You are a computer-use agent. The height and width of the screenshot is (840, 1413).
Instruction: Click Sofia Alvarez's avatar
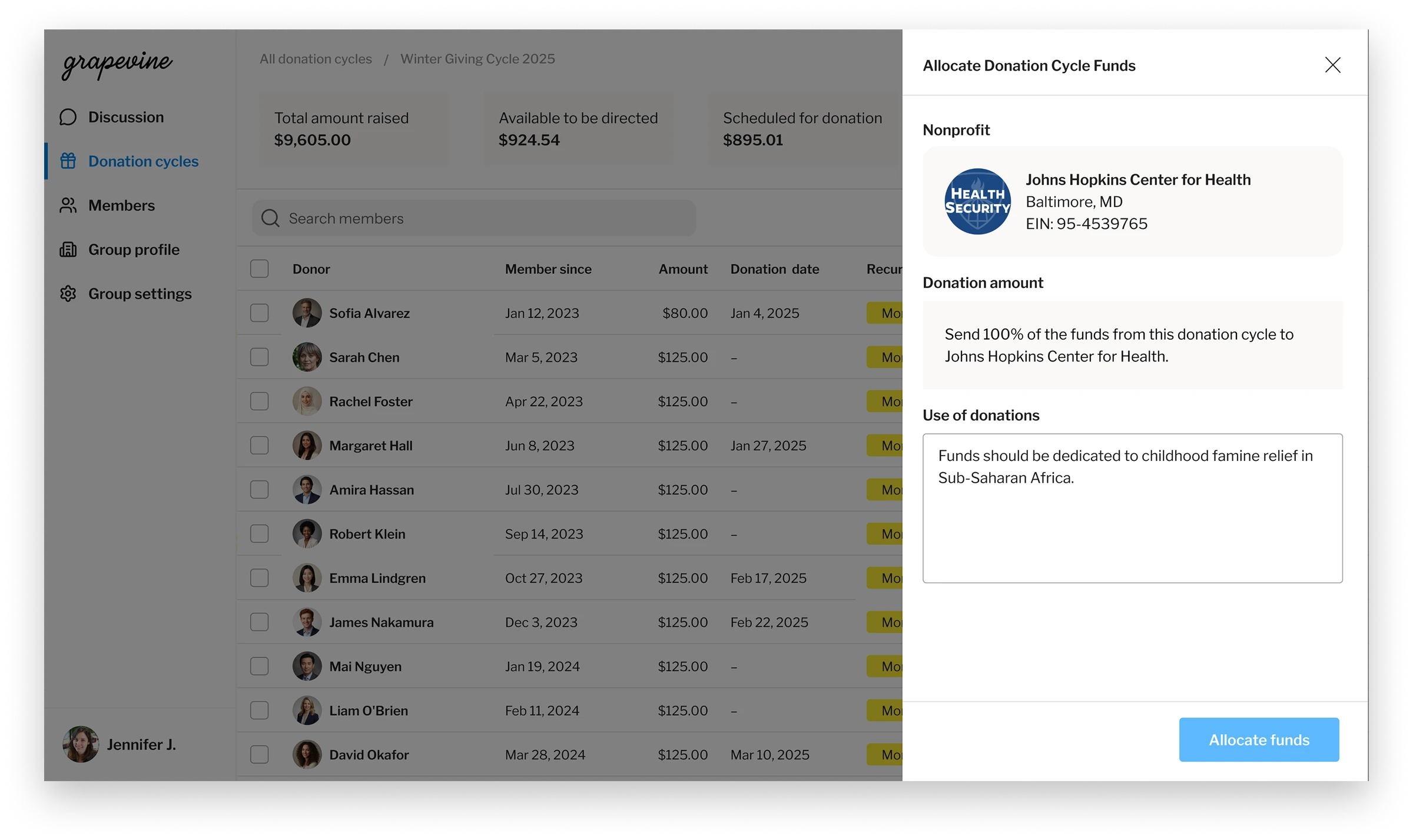[x=307, y=313]
